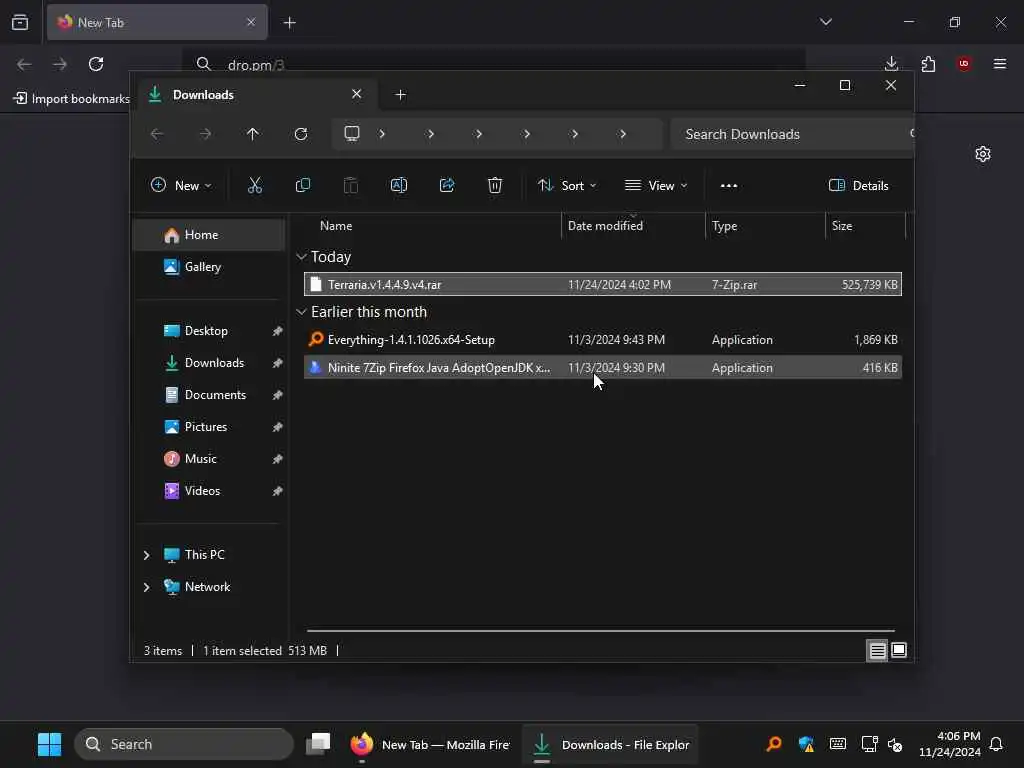The width and height of the screenshot is (1024, 768).
Task: Unpin Documents using its pin icon
Action: (278, 395)
